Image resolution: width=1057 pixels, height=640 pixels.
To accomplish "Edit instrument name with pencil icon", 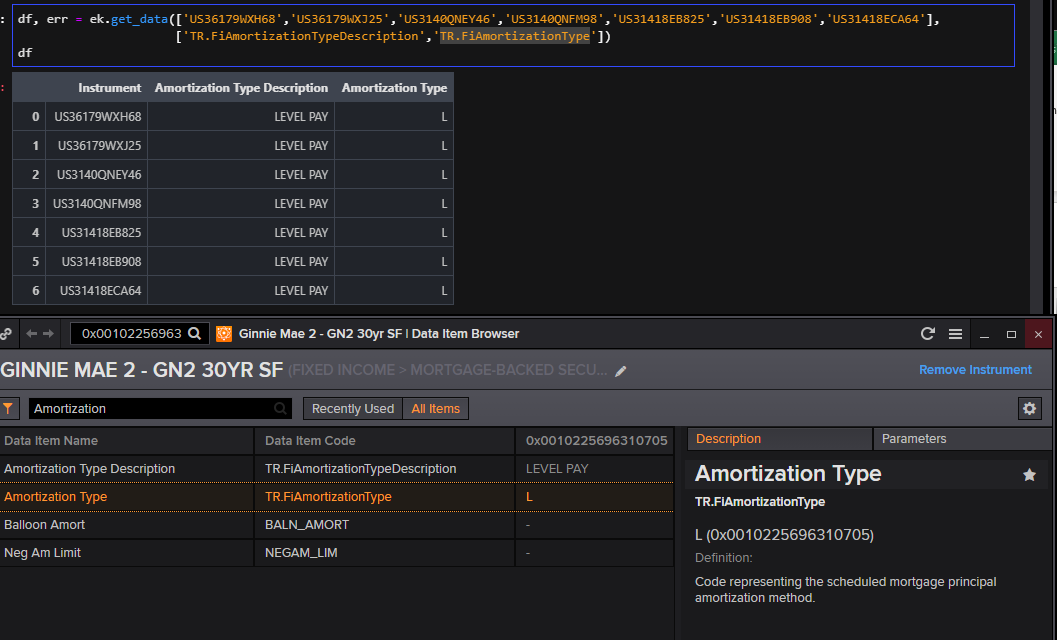I will tap(621, 371).
